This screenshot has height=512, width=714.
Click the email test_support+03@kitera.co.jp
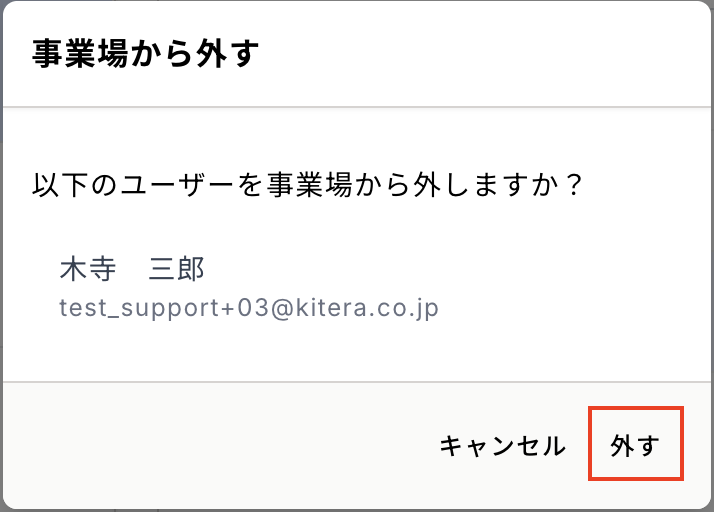click(249, 307)
